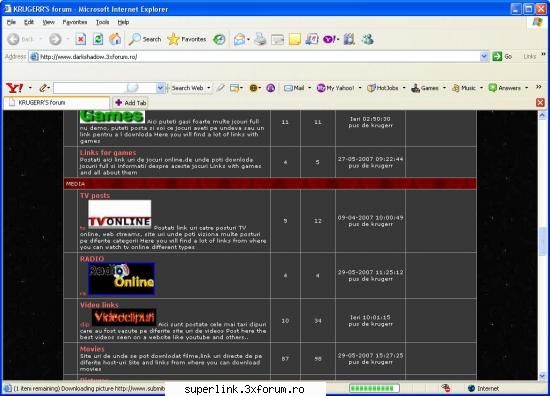Click the Mail envelope toolbar icon
The height and width of the screenshot is (396, 550).
click(x=240, y=39)
